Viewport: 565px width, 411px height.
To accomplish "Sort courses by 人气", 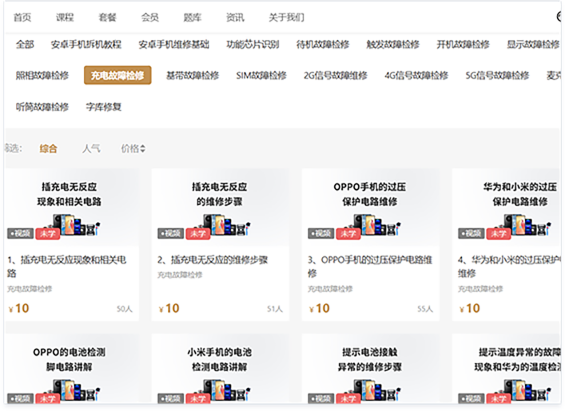I will tap(91, 148).
